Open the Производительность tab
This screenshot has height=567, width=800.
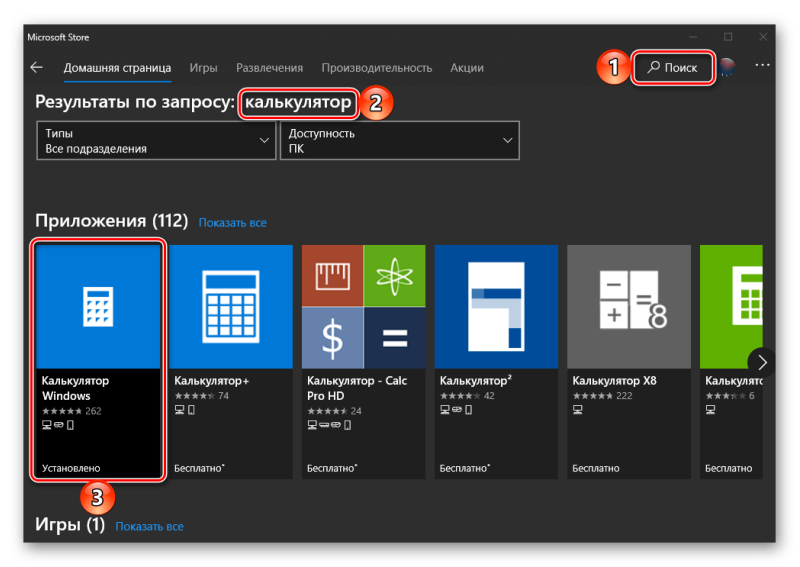(377, 68)
